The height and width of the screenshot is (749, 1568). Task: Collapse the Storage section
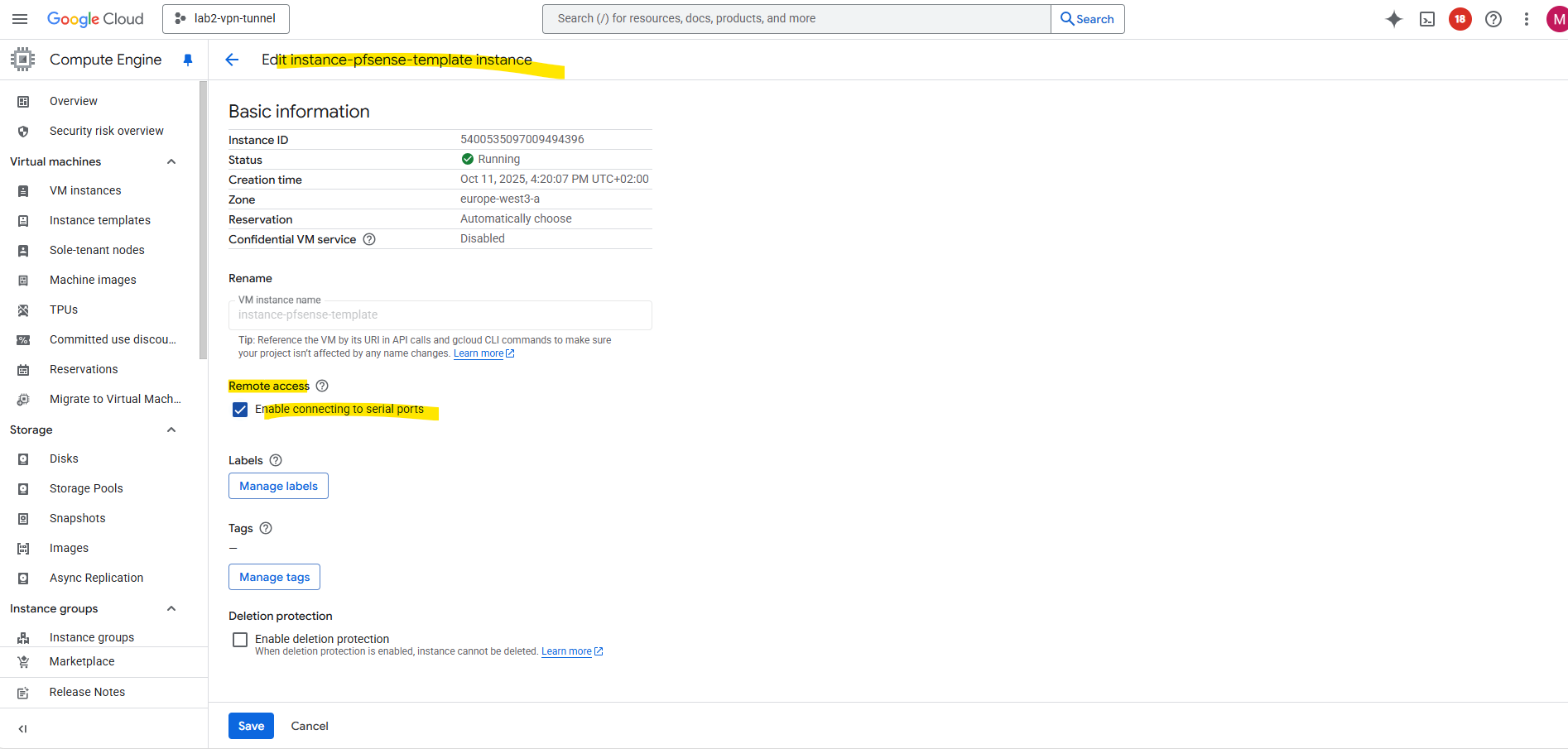[171, 430]
